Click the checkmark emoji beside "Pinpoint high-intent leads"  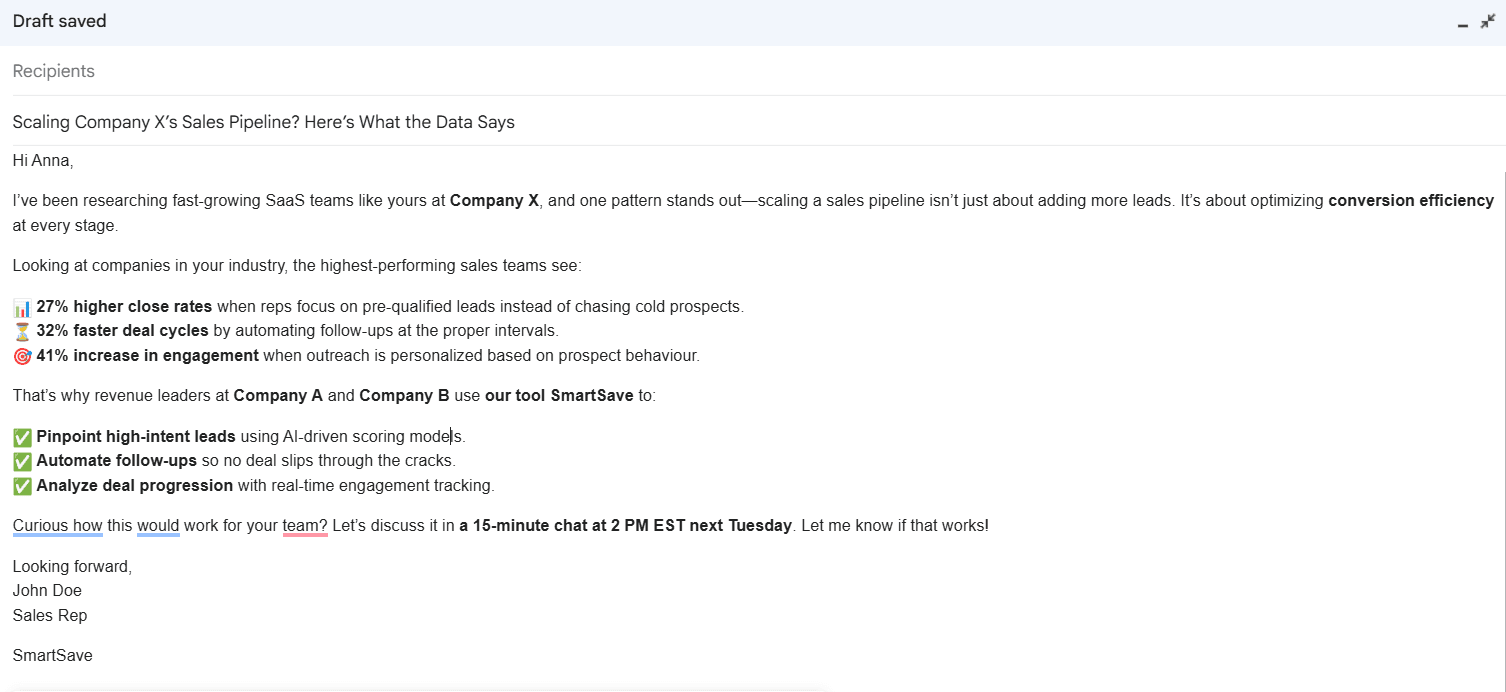pos(20,436)
